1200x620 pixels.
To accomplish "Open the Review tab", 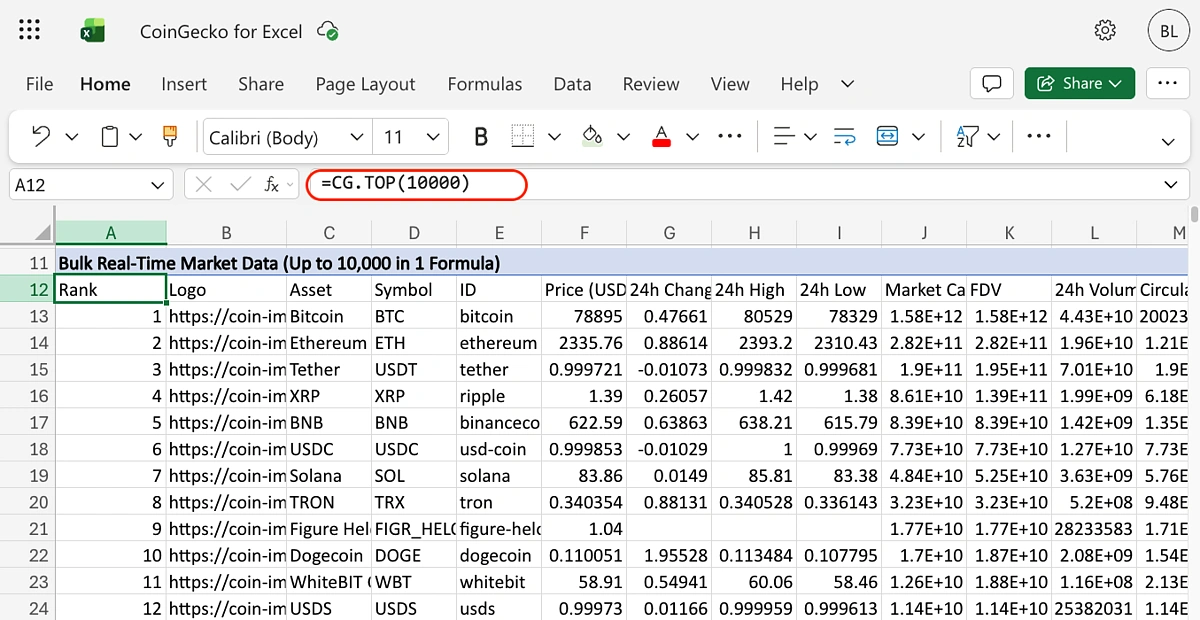I will coord(651,84).
